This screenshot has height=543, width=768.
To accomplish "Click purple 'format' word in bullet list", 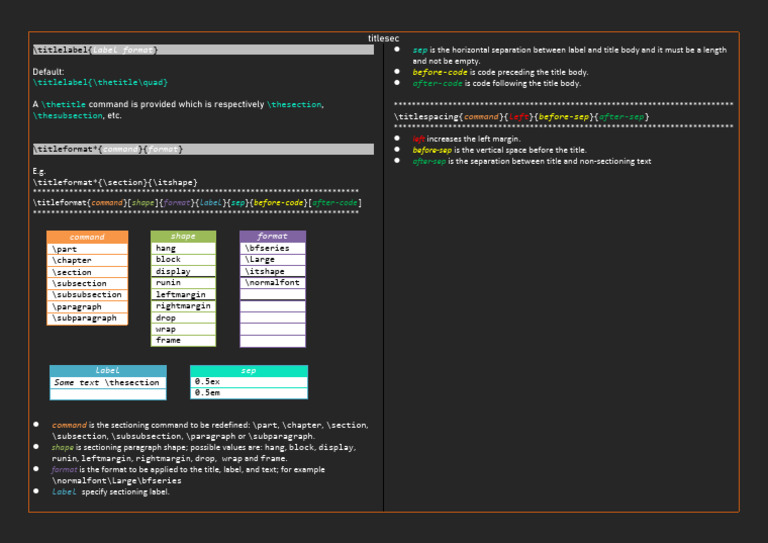I will pyautogui.click(x=64, y=470).
